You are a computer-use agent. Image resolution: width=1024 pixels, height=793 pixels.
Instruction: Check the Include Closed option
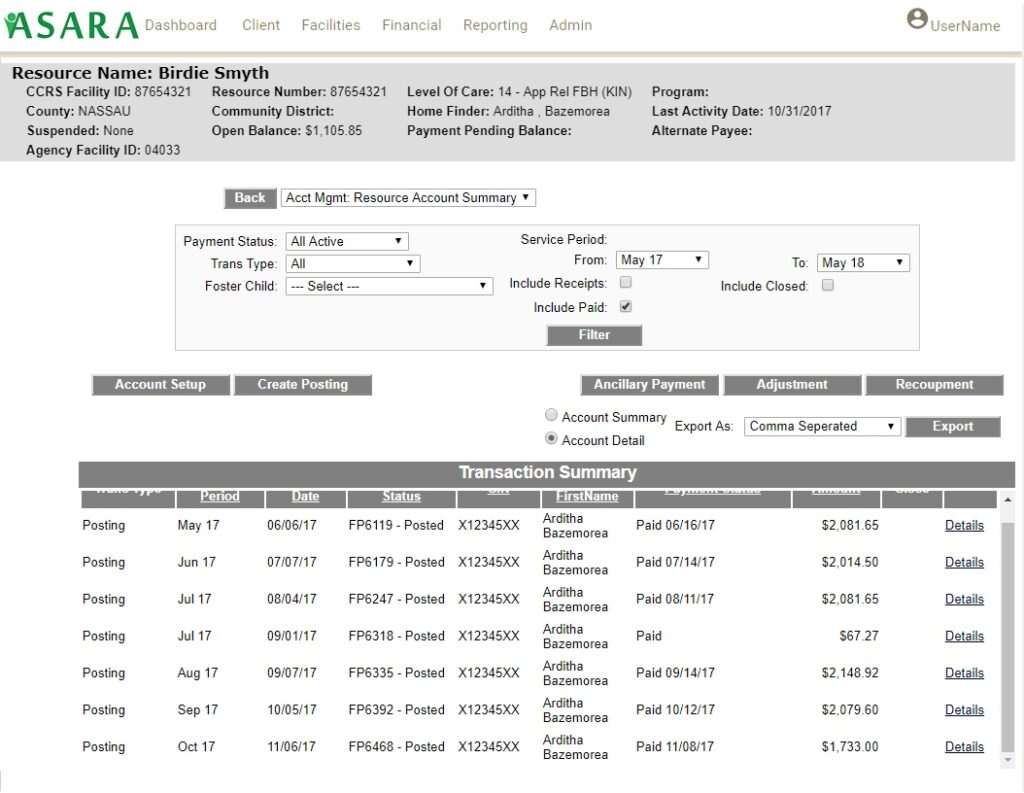[x=827, y=285]
